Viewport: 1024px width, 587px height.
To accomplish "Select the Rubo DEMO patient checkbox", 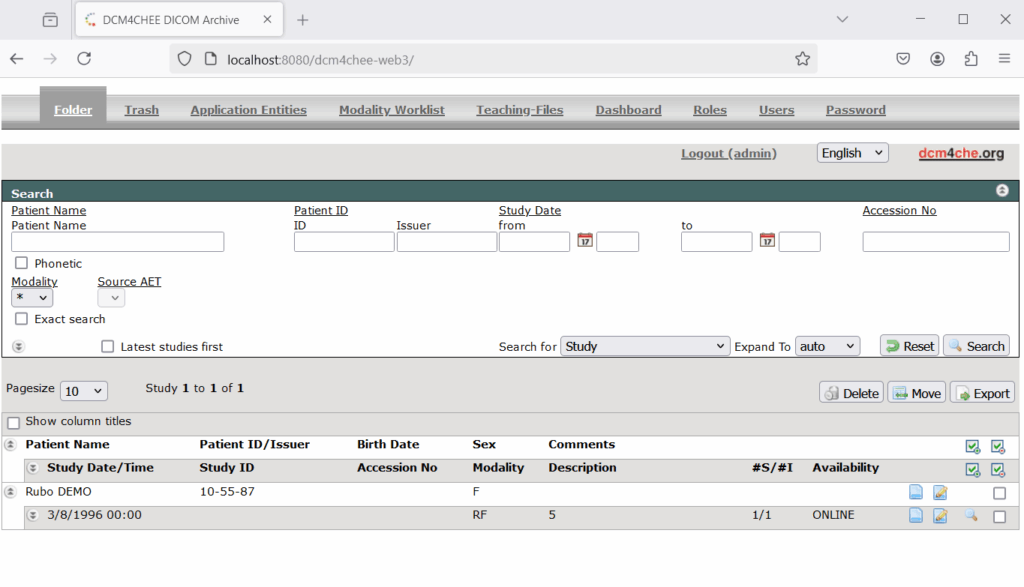I will (x=999, y=493).
